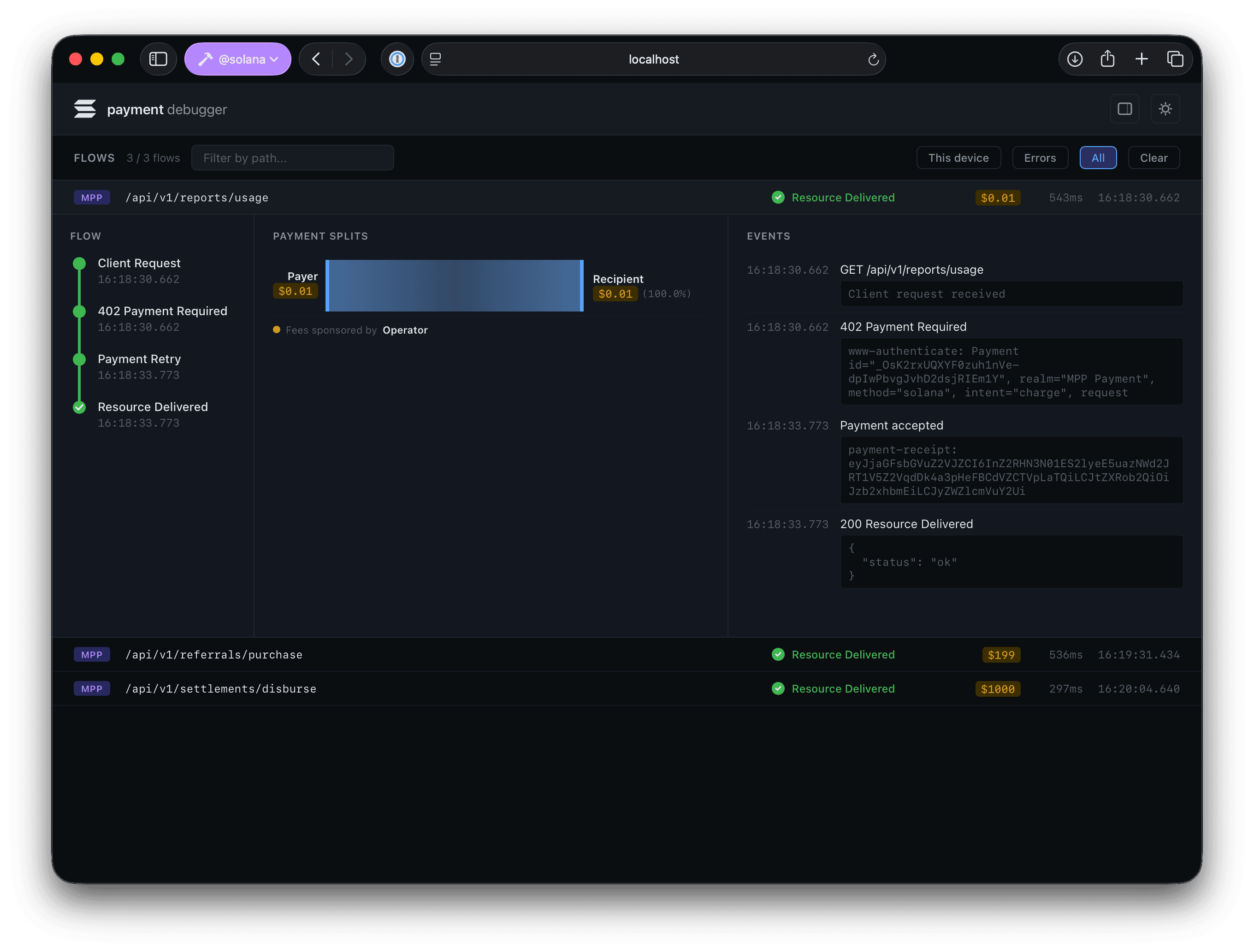Click the $199 amount badge

tap(1001, 655)
